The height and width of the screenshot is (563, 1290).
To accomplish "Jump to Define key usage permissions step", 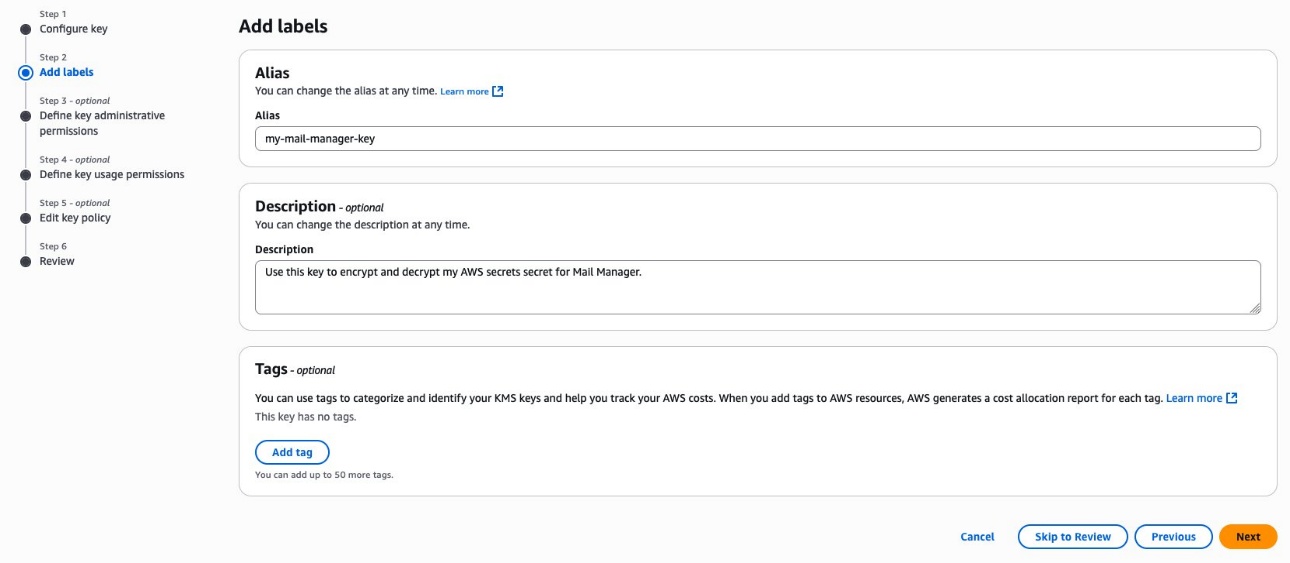I will [x=111, y=174].
